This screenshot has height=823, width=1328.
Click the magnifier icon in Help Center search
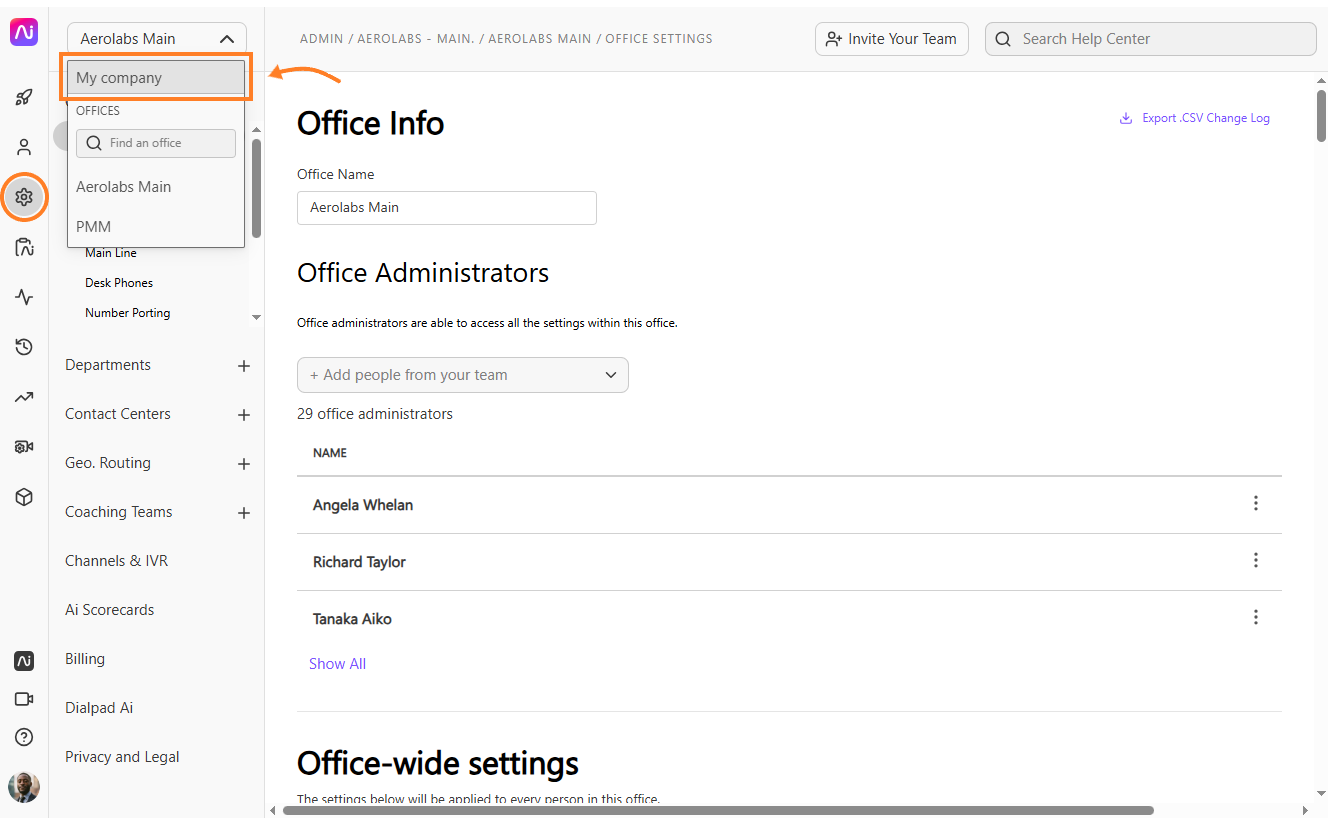pyautogui.click(x=1004, y=39)
